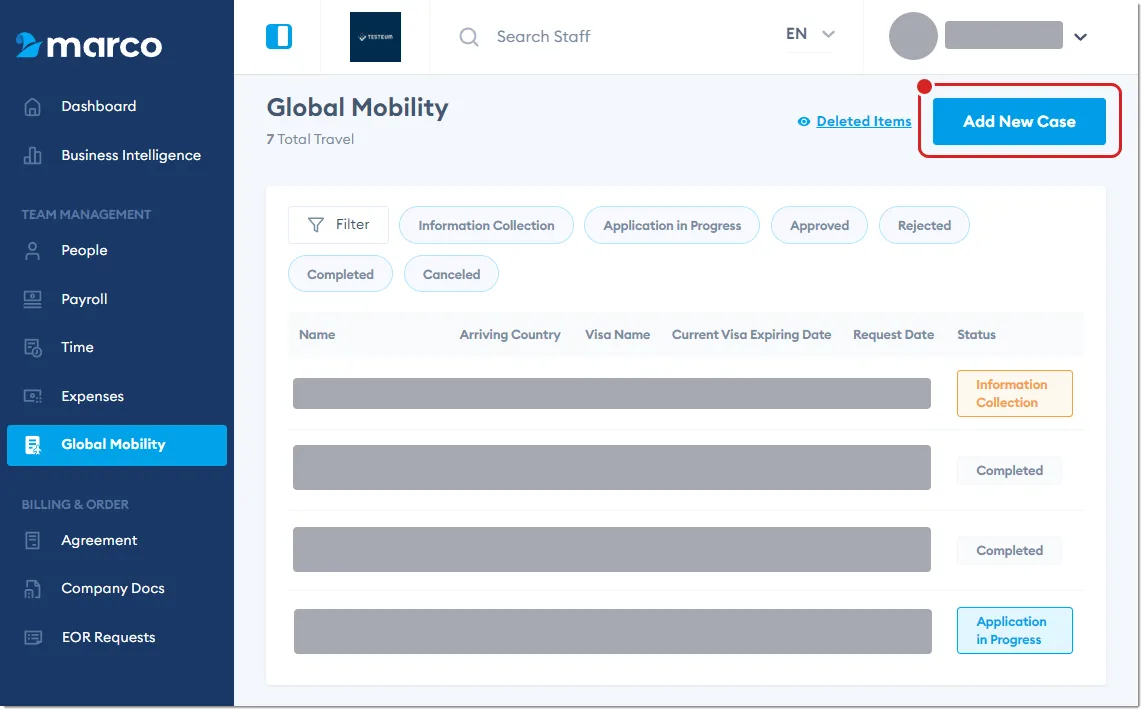Toggle the Completed filter chip

(x=340, y=274)
